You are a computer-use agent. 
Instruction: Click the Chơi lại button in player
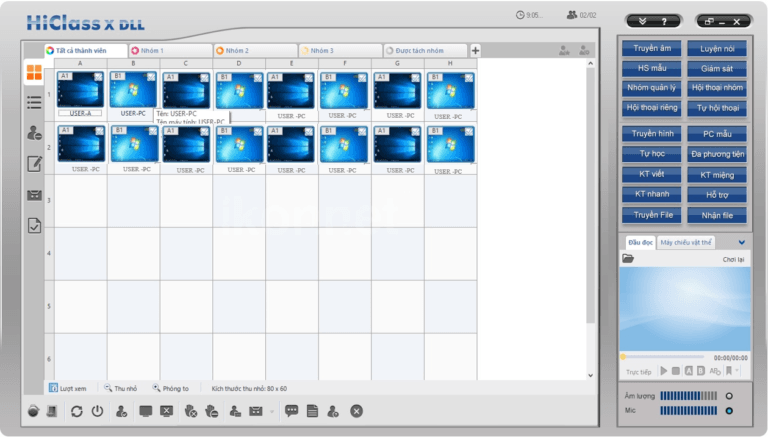pos(733,259)
